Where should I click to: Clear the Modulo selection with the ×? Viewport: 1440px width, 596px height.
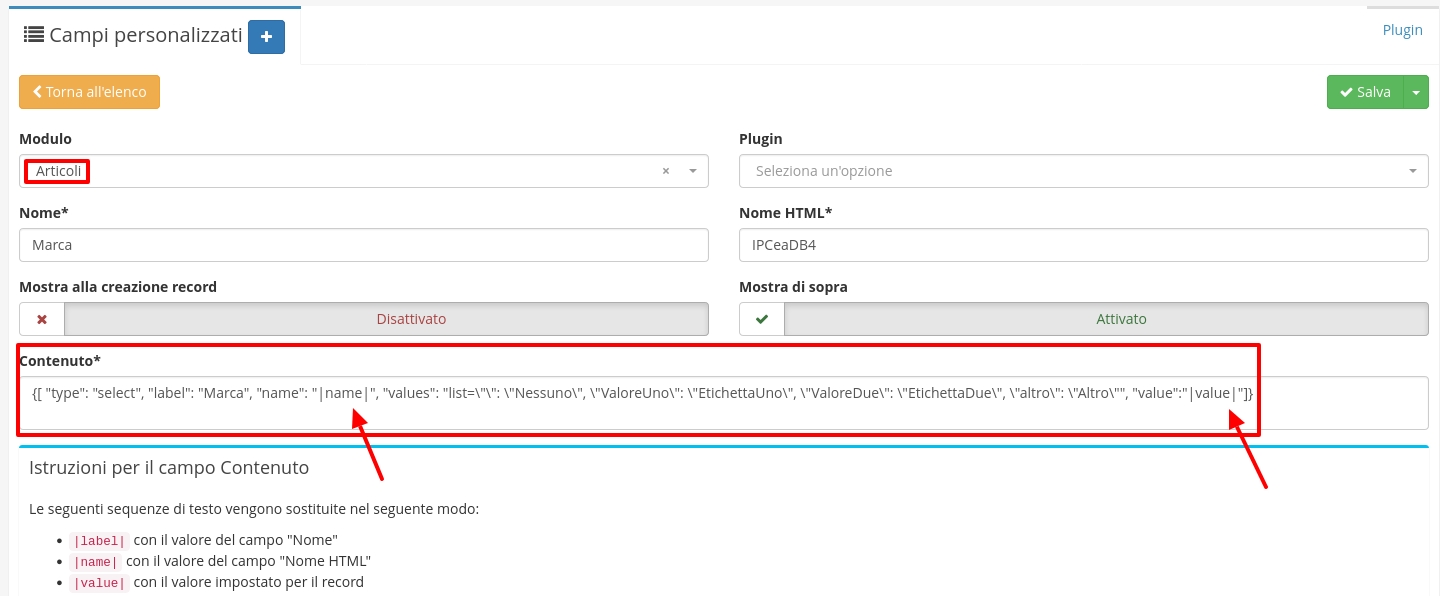(x=666, y=172)
